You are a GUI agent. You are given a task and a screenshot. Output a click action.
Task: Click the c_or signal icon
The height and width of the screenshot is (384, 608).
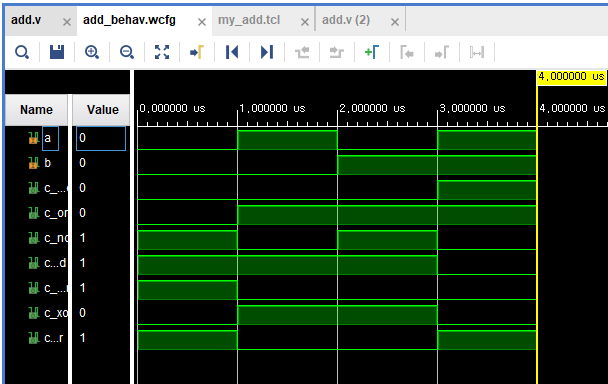tap(34, 213)
